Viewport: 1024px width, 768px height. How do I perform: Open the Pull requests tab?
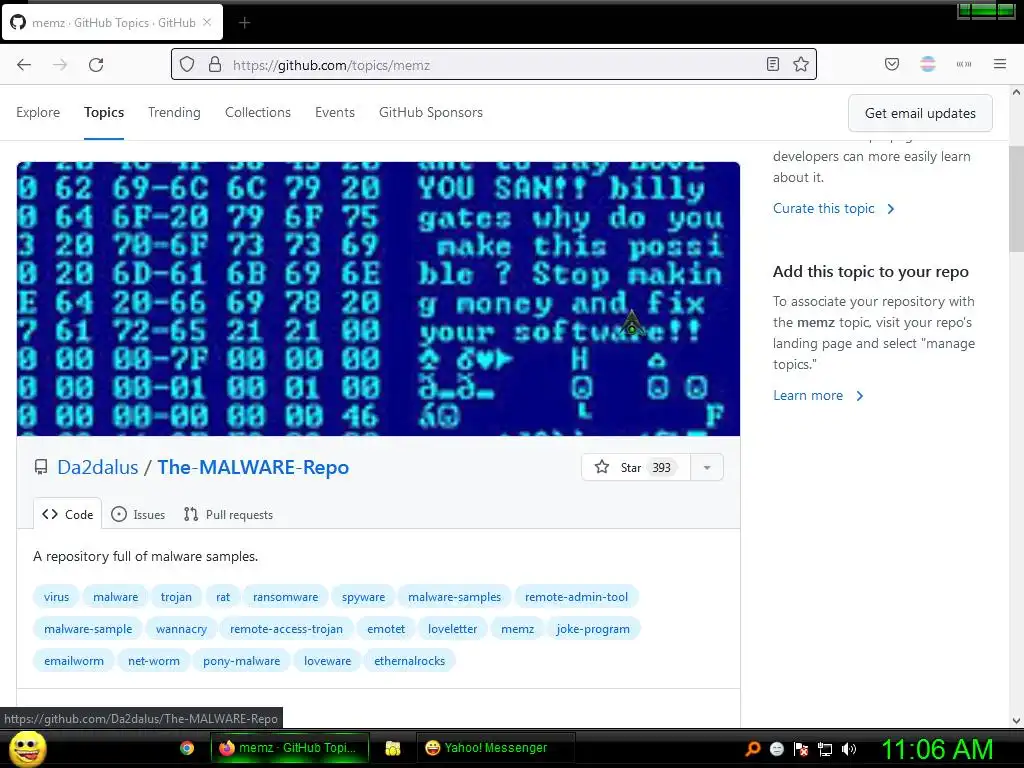(229, 514)
